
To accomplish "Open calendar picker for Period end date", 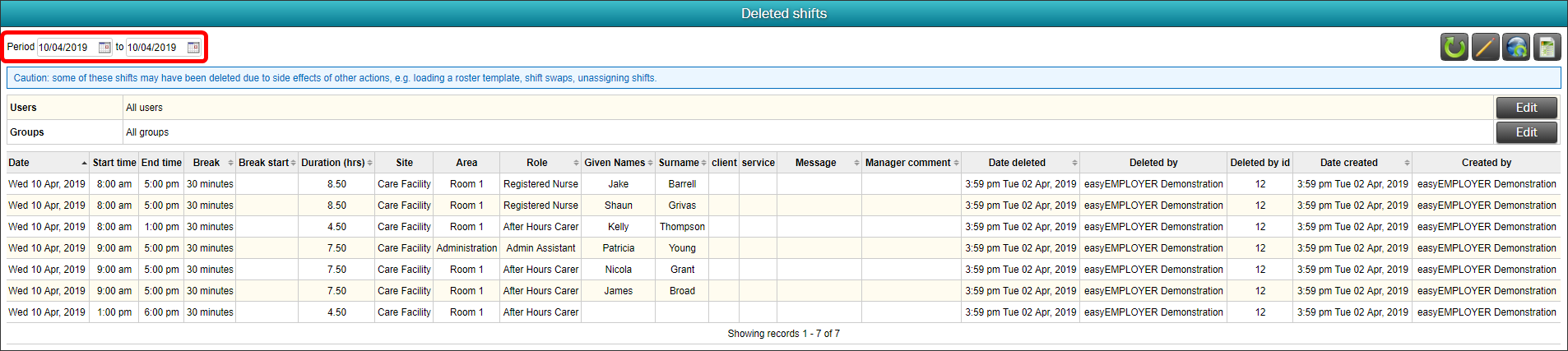I will click(x=193, y=48).
